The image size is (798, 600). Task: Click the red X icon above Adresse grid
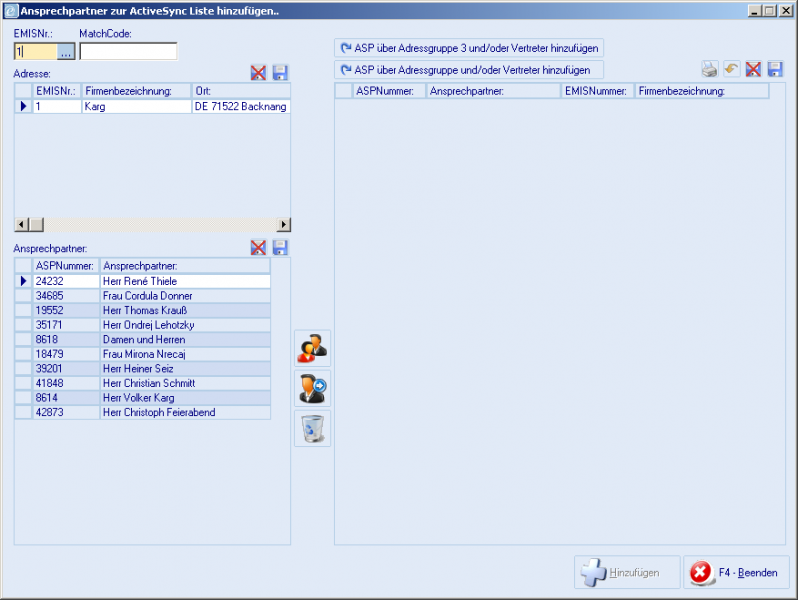coord(258,73)
